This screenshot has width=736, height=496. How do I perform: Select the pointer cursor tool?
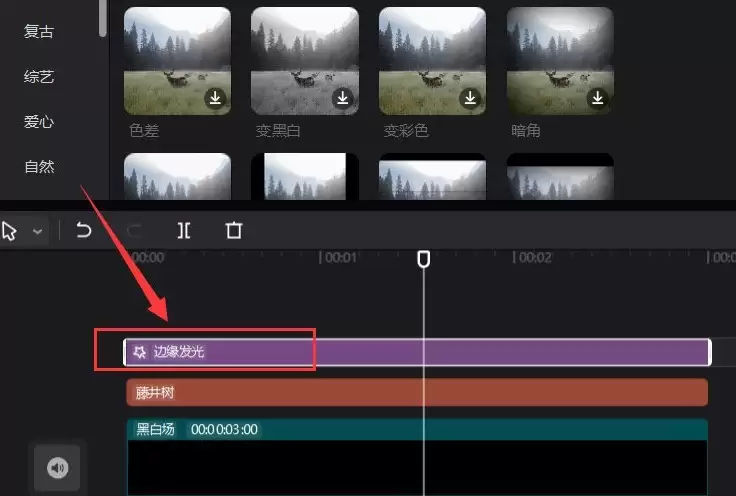[9, 231]
